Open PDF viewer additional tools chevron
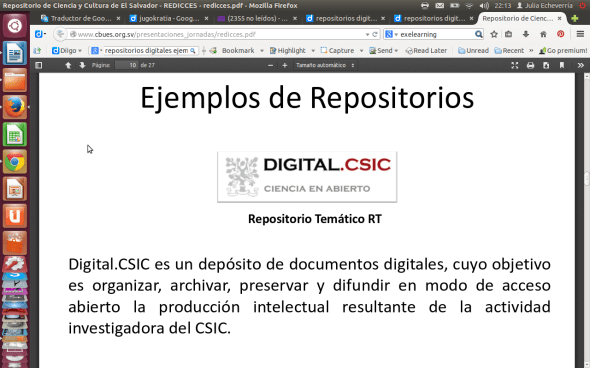Image resolution: width=590 pixels, height=368 pixels. coord(581,65)
